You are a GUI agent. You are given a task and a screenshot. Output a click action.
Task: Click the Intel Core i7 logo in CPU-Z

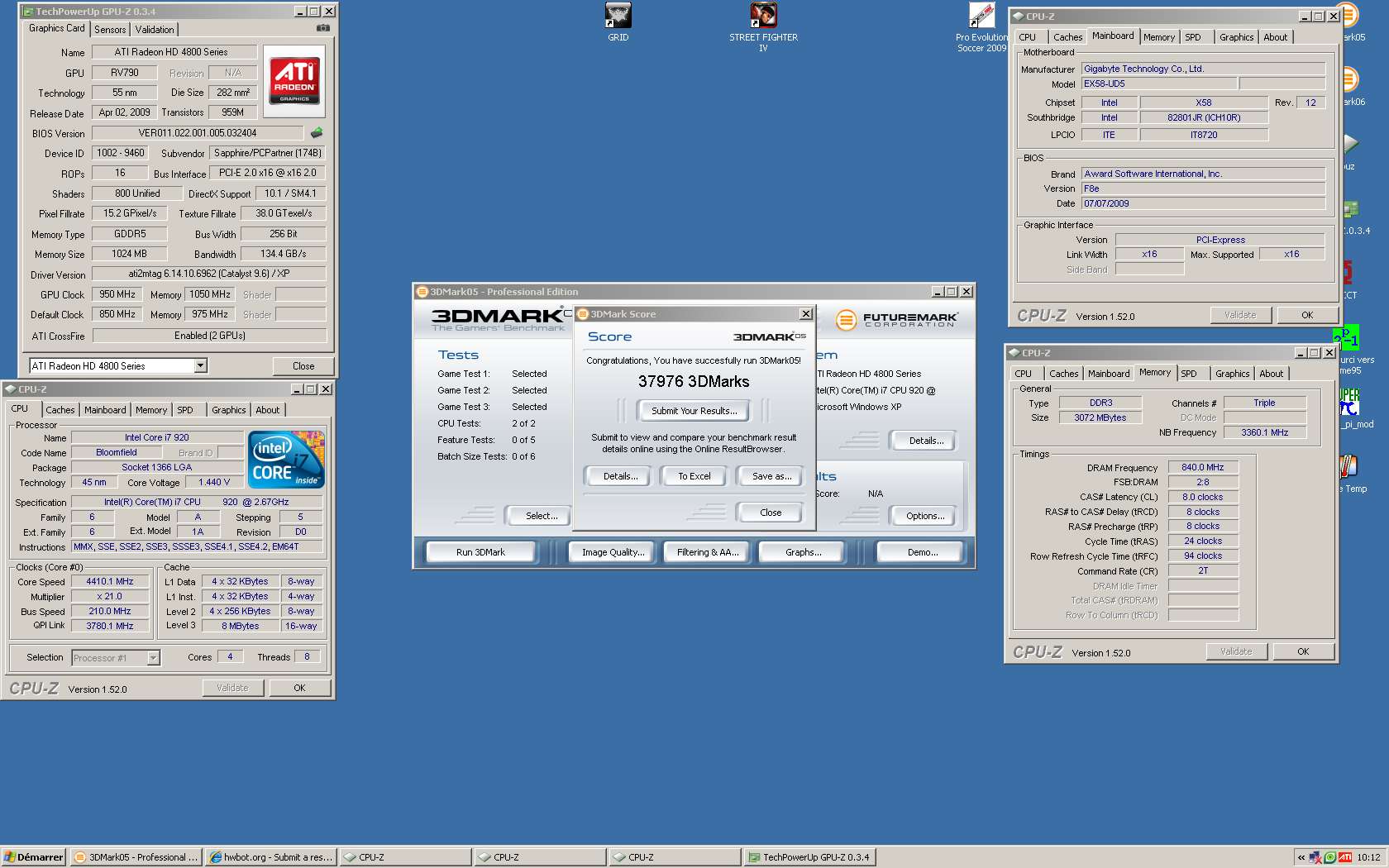(287, 460)
